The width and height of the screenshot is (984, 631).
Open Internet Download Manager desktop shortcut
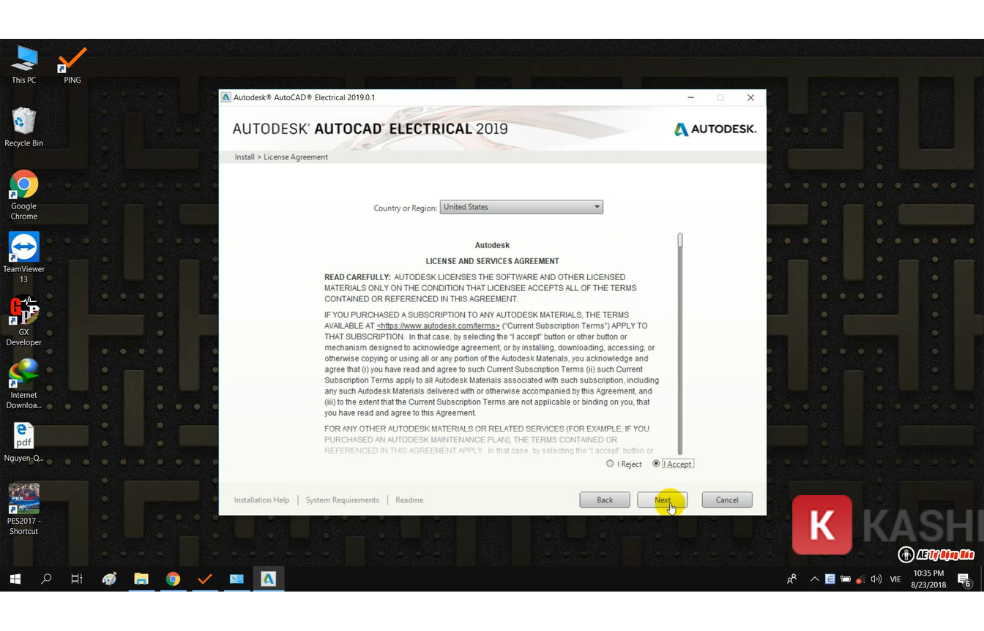coord(24,384)
